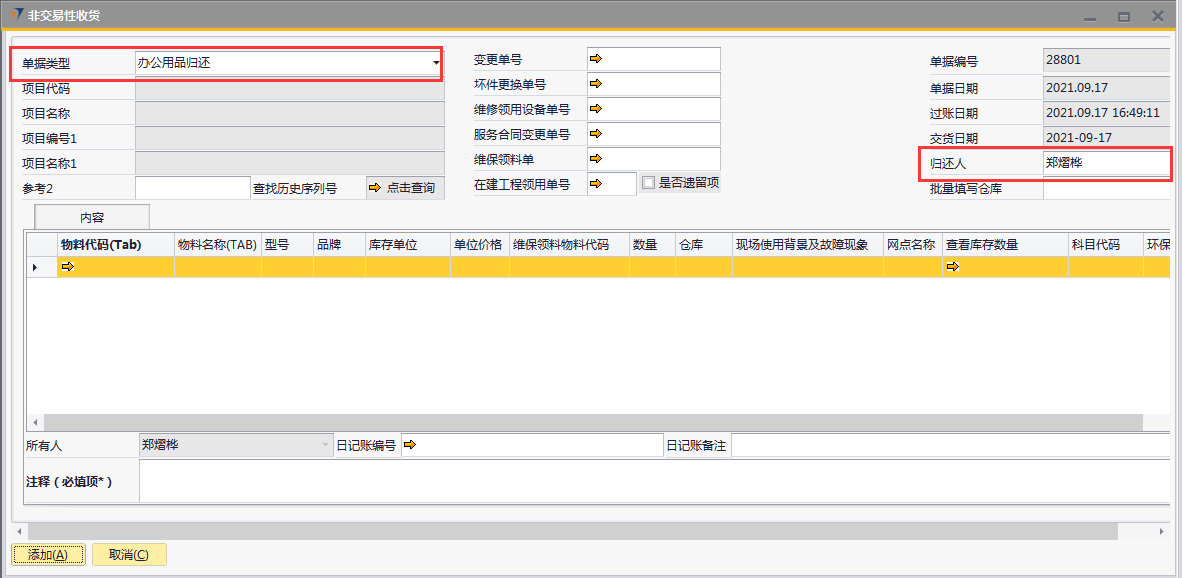
Task: Open the 单据类型 dropdown
Action: (x=436, y=63)
